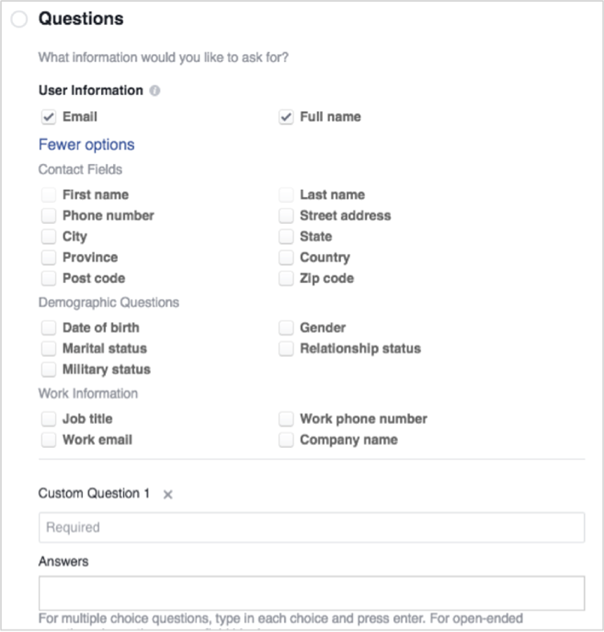Remove Custom Question 1 with X icon

click(x=168, y=494)
